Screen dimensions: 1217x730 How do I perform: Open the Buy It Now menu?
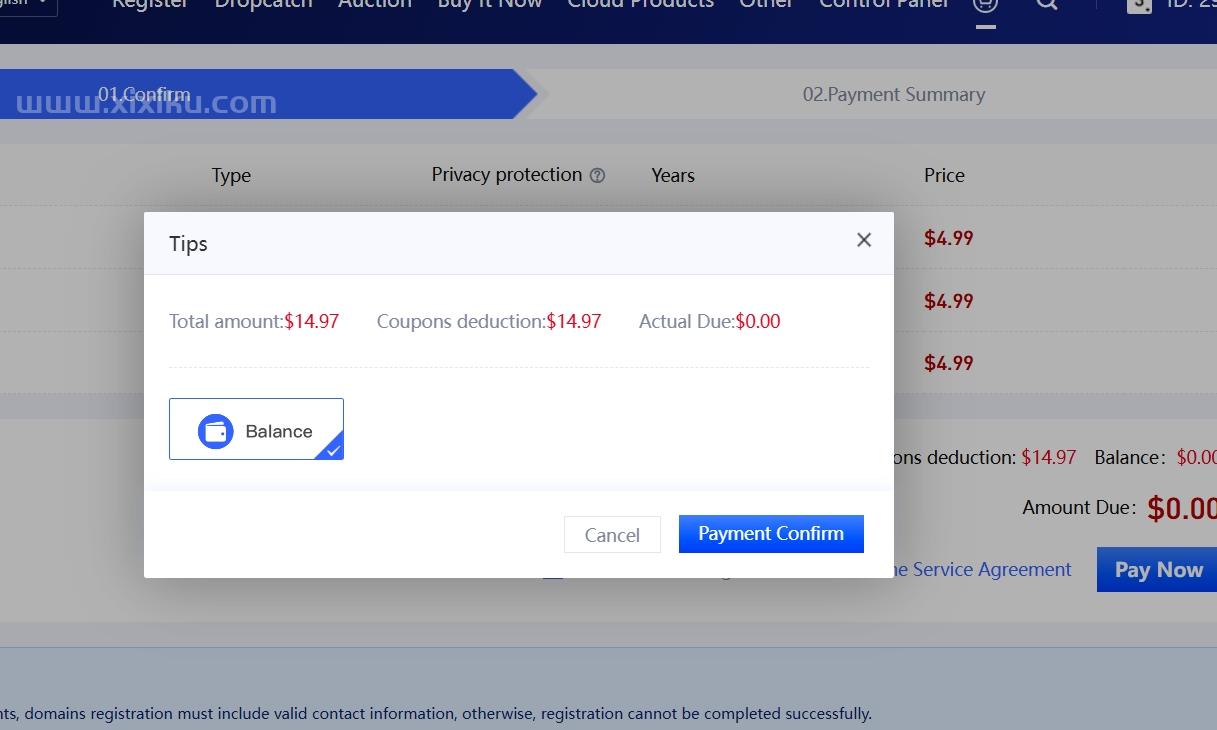pyautogui.click(x=490, y=4)
